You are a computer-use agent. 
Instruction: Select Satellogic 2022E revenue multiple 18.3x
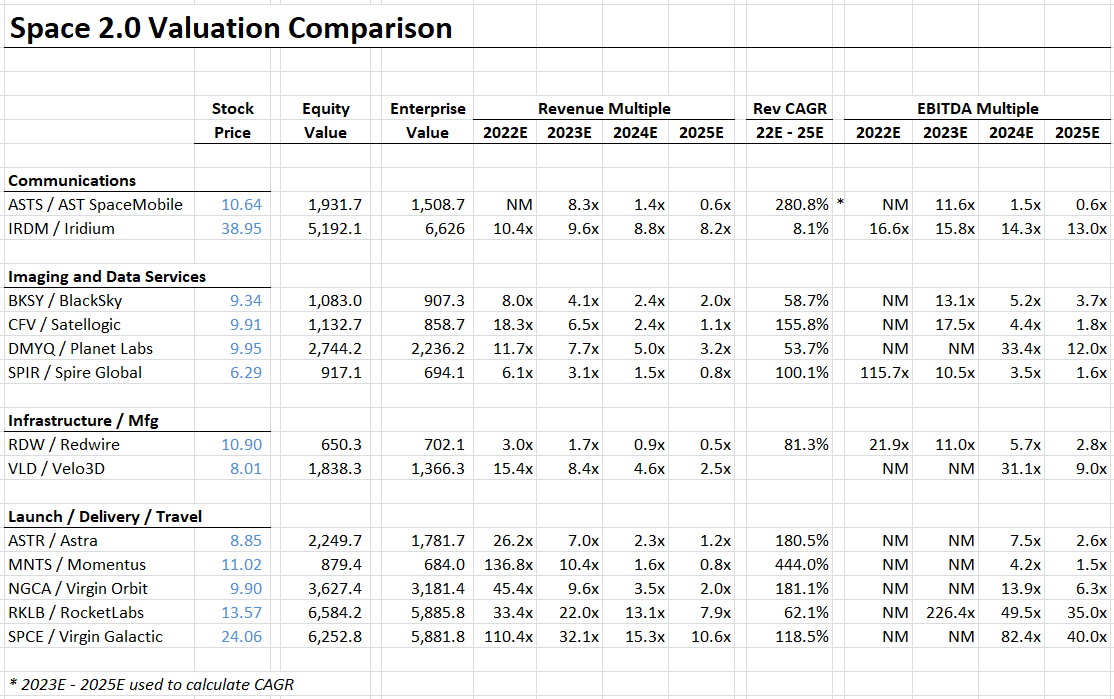(x=513, y=325)
